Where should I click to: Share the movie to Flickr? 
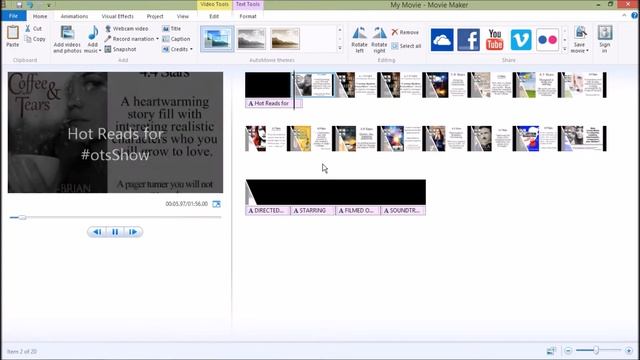pyautogui.click(x=547, y=40)
